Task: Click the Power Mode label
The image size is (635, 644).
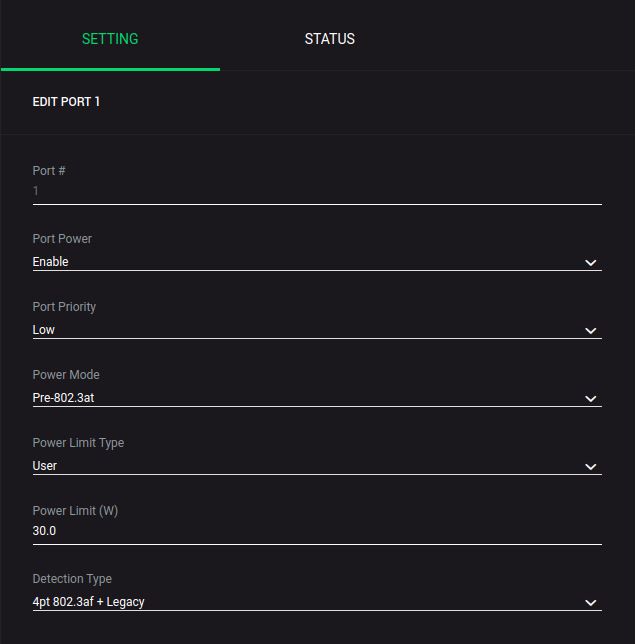Action: tap(66, 375)
